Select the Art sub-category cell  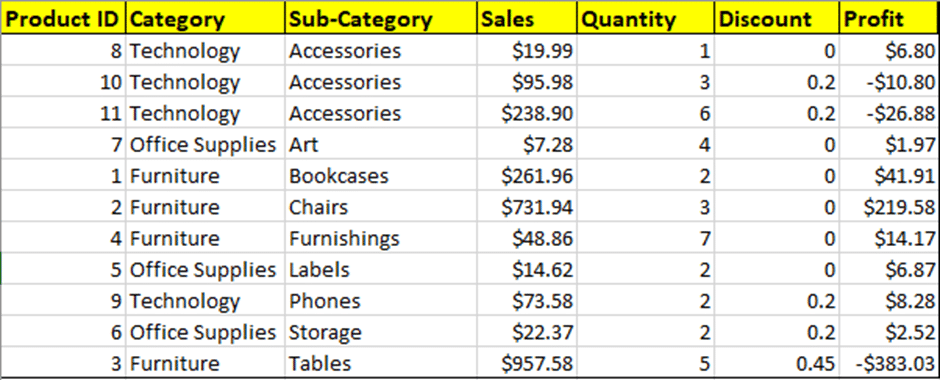click(381, 144)
